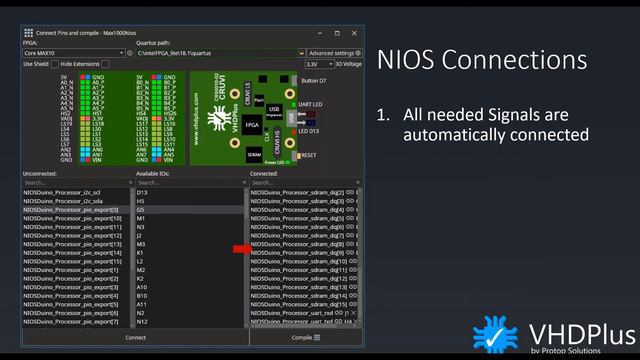Click the Connect button
The image size is (640, 360).
(136, 338)
